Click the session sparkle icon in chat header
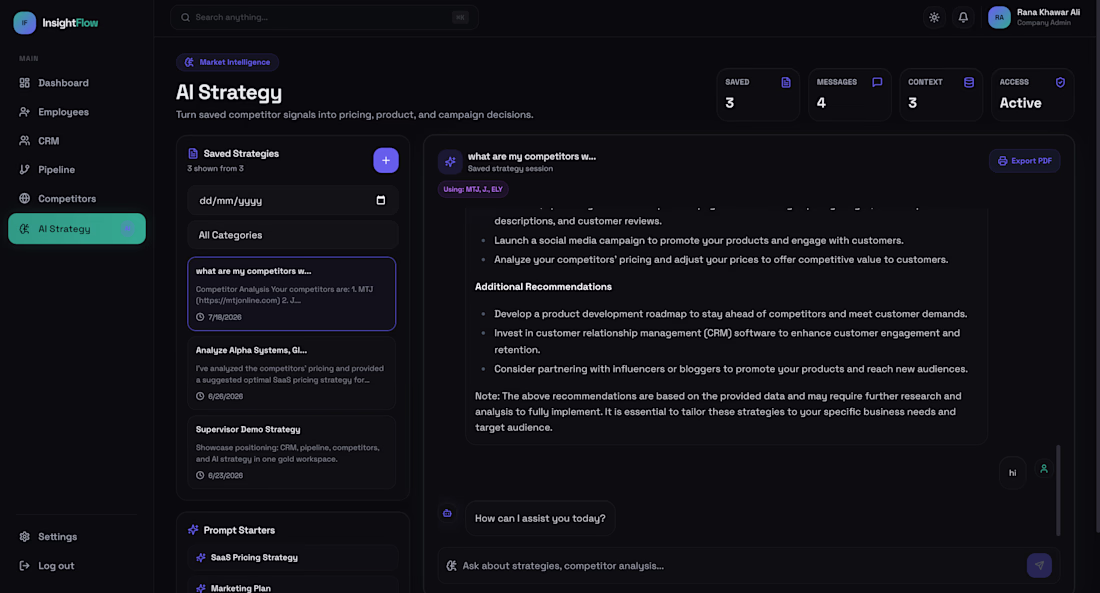1100x593 pixels. [450, 161]
